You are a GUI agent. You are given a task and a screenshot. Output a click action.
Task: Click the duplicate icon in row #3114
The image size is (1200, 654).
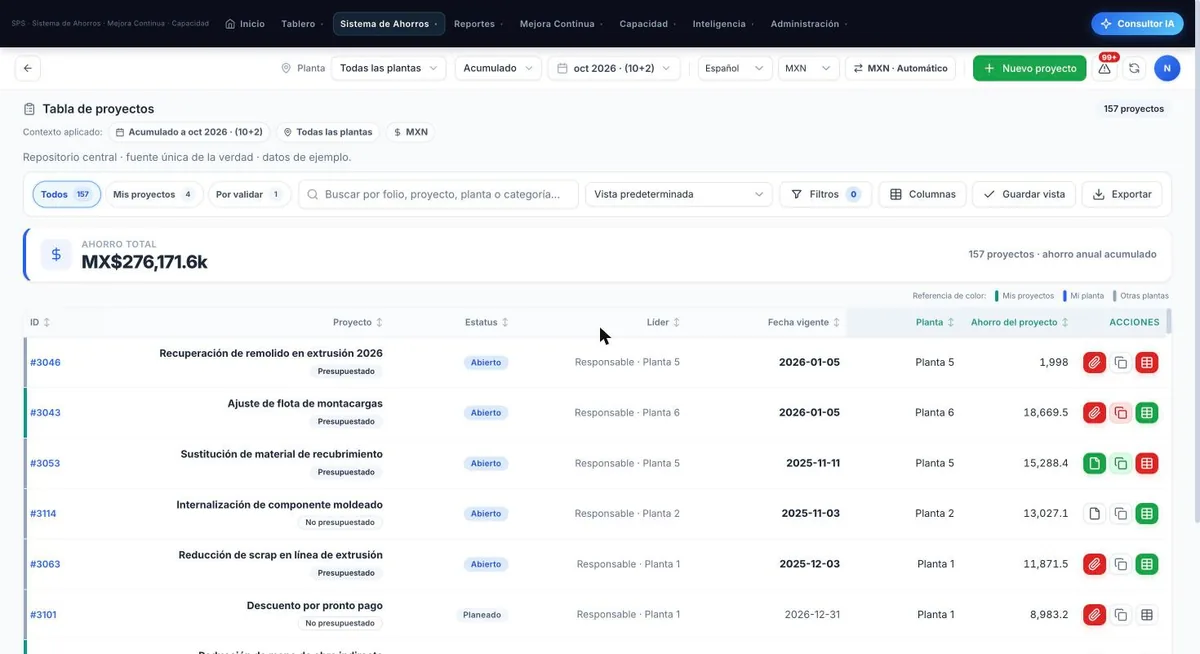(x=1121, y=513)
